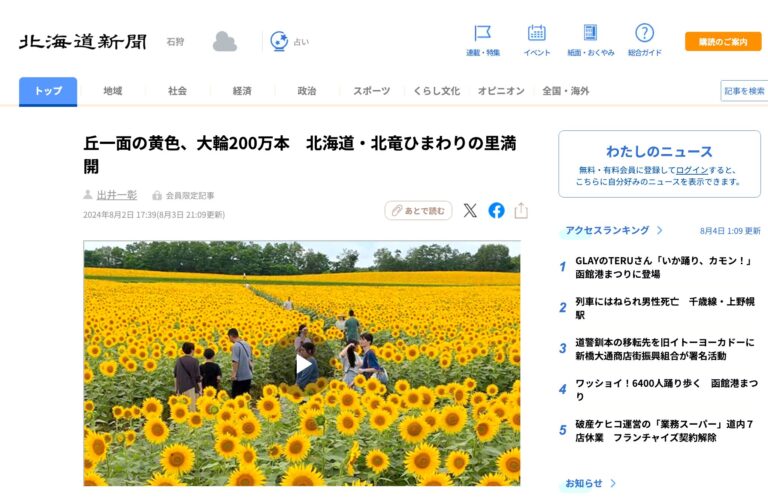768x503 pixels.
Task: Open the 占い fortune icon
Action: (x=279, y=41)
